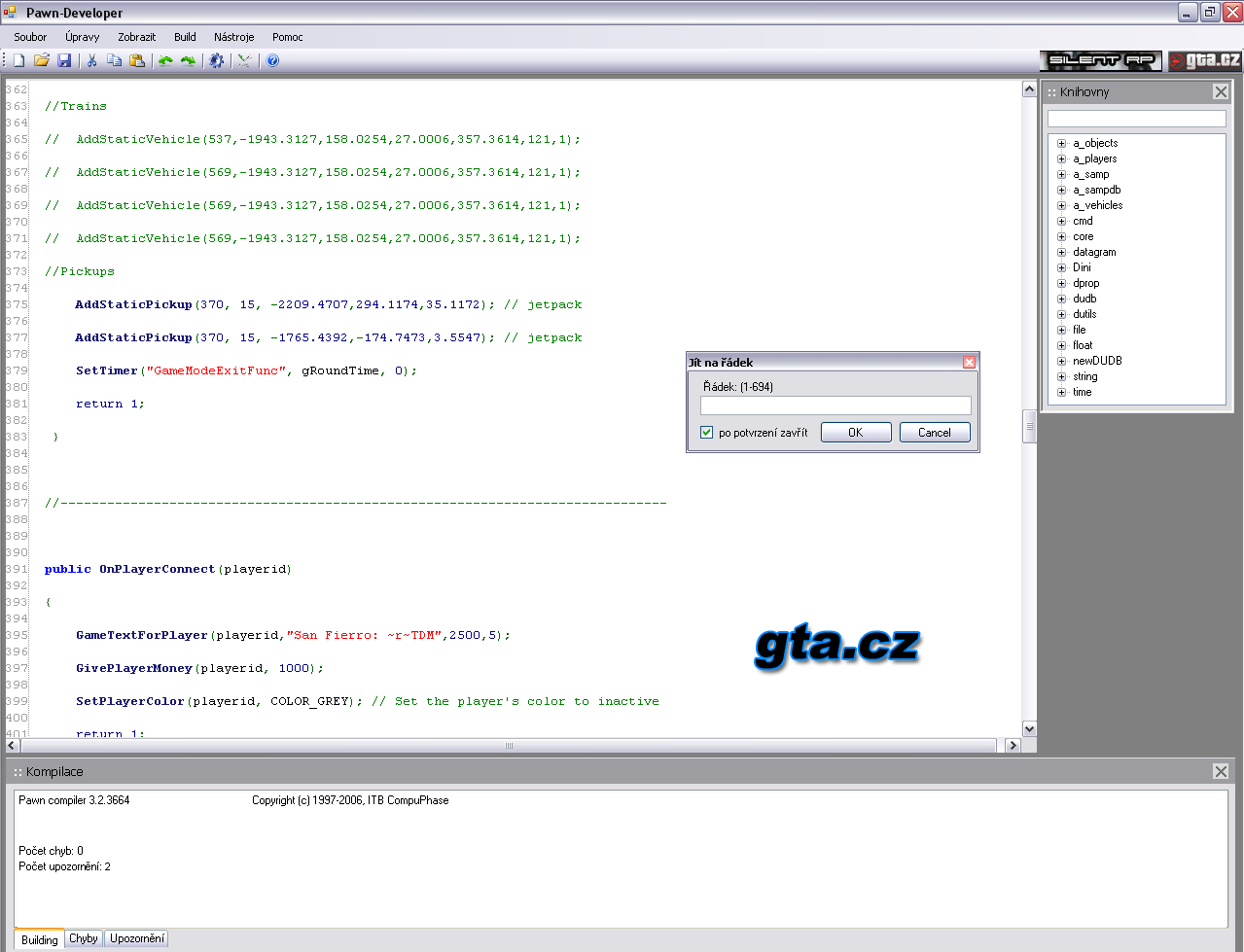Toggle the 'po potvrzení zavřít' checkbox
The height and width of the screenshot is (952, 1244).
707,433
